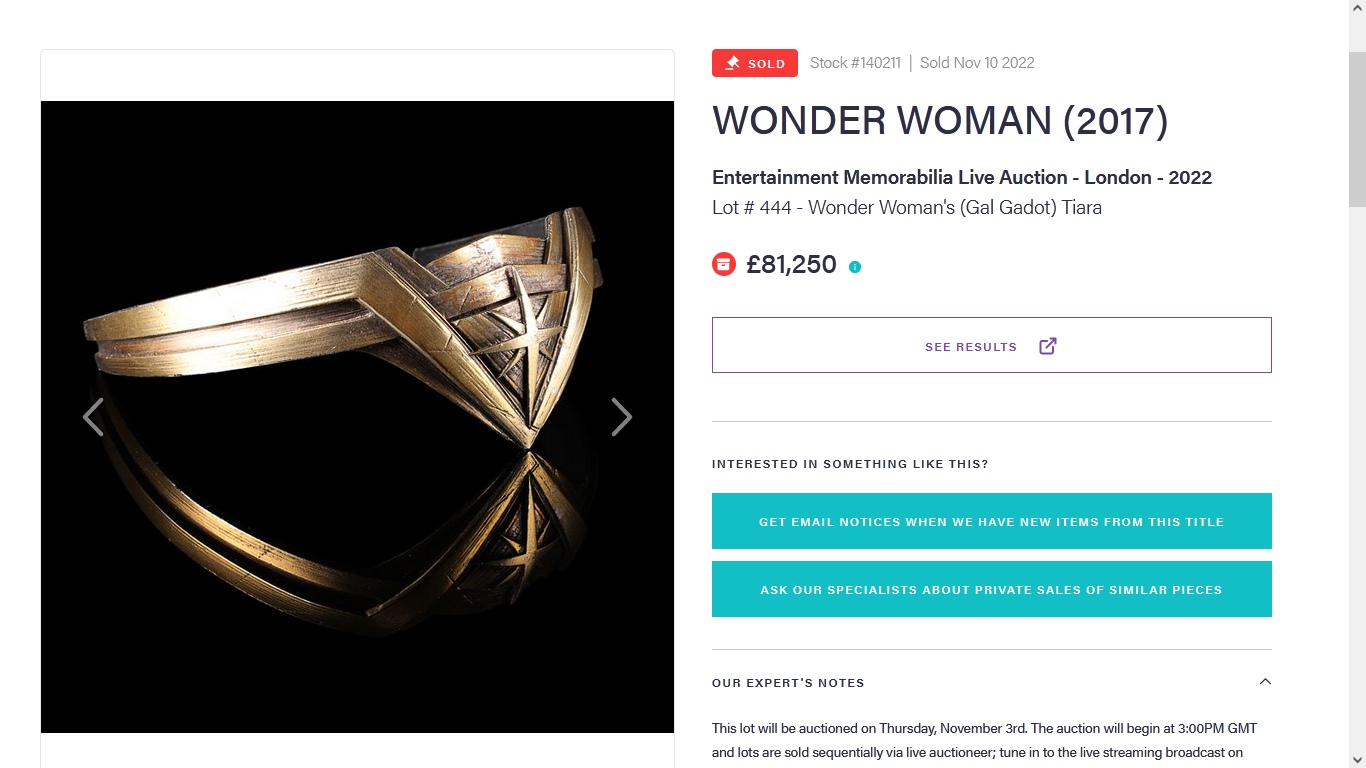The image size is (1366, 768).
Task: Click the scrollbar up arrow
Action: coord(1357,8)
